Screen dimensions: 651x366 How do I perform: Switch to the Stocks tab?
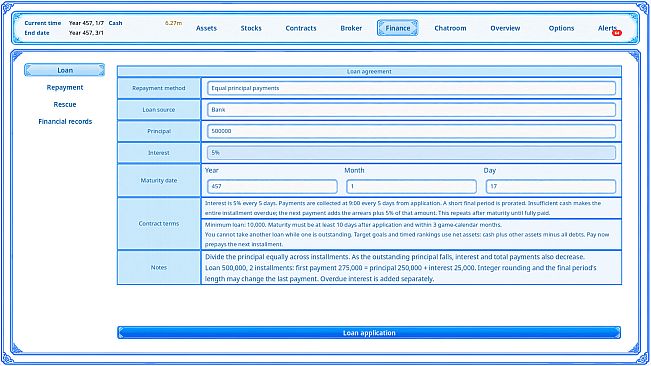pyautogui.click(x=251, y=28)
